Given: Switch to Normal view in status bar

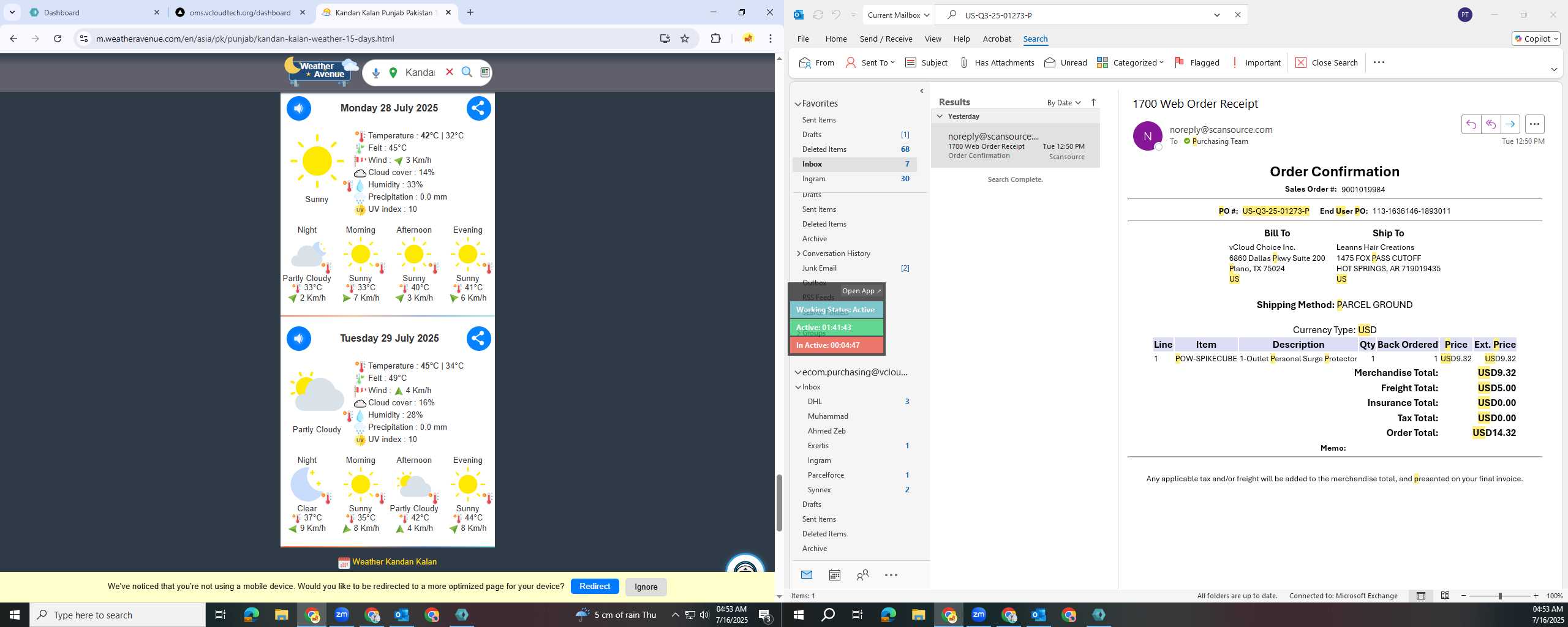Looking at the screenshot, I should coord(1420,596).
